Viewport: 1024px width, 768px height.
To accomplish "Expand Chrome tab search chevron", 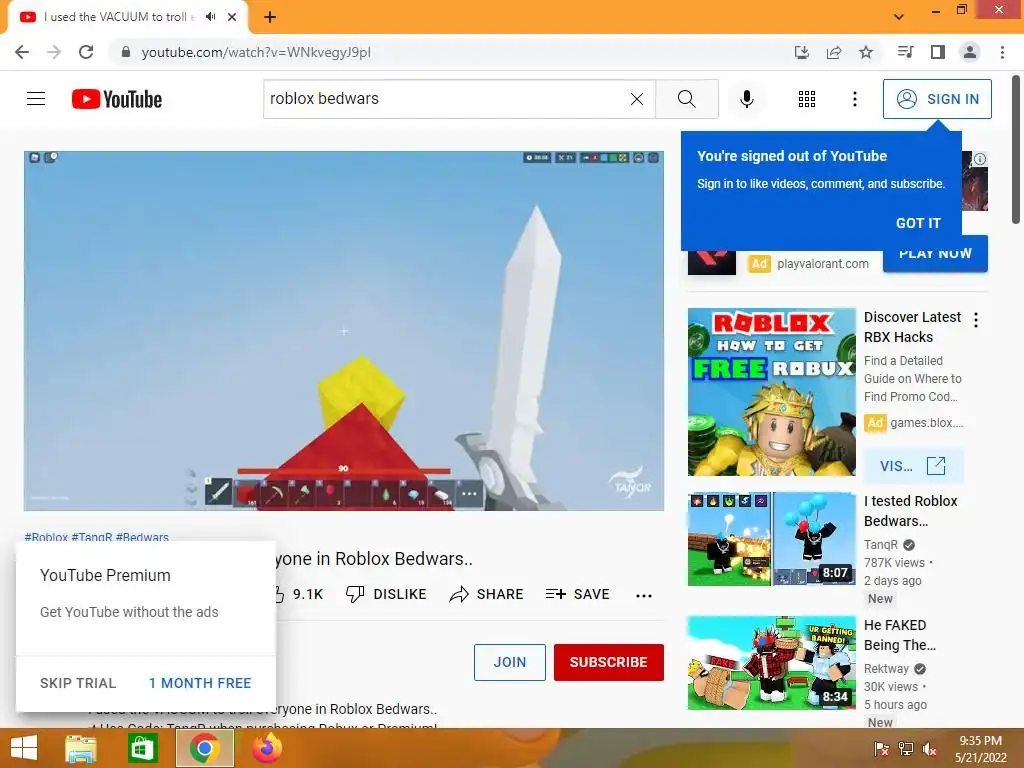I will [x=899, y=17].
